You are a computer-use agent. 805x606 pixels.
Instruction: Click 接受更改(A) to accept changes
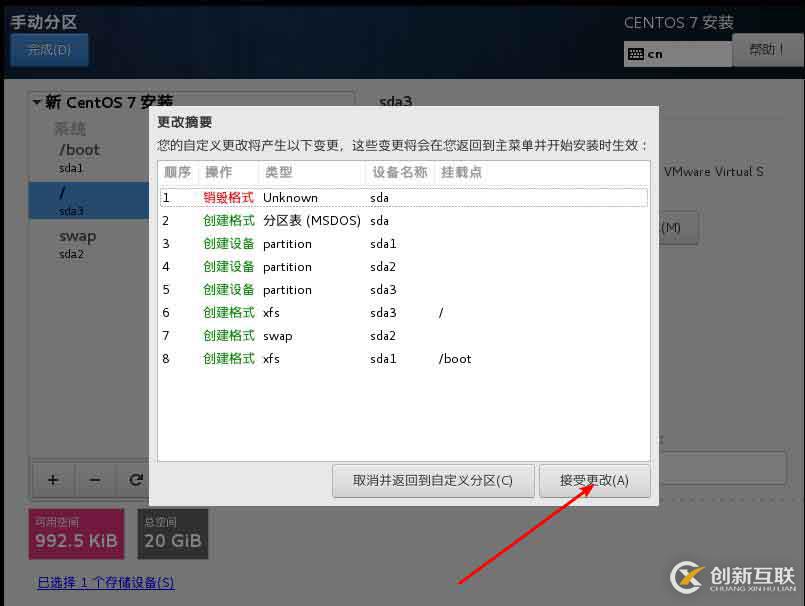coord(595,480)
